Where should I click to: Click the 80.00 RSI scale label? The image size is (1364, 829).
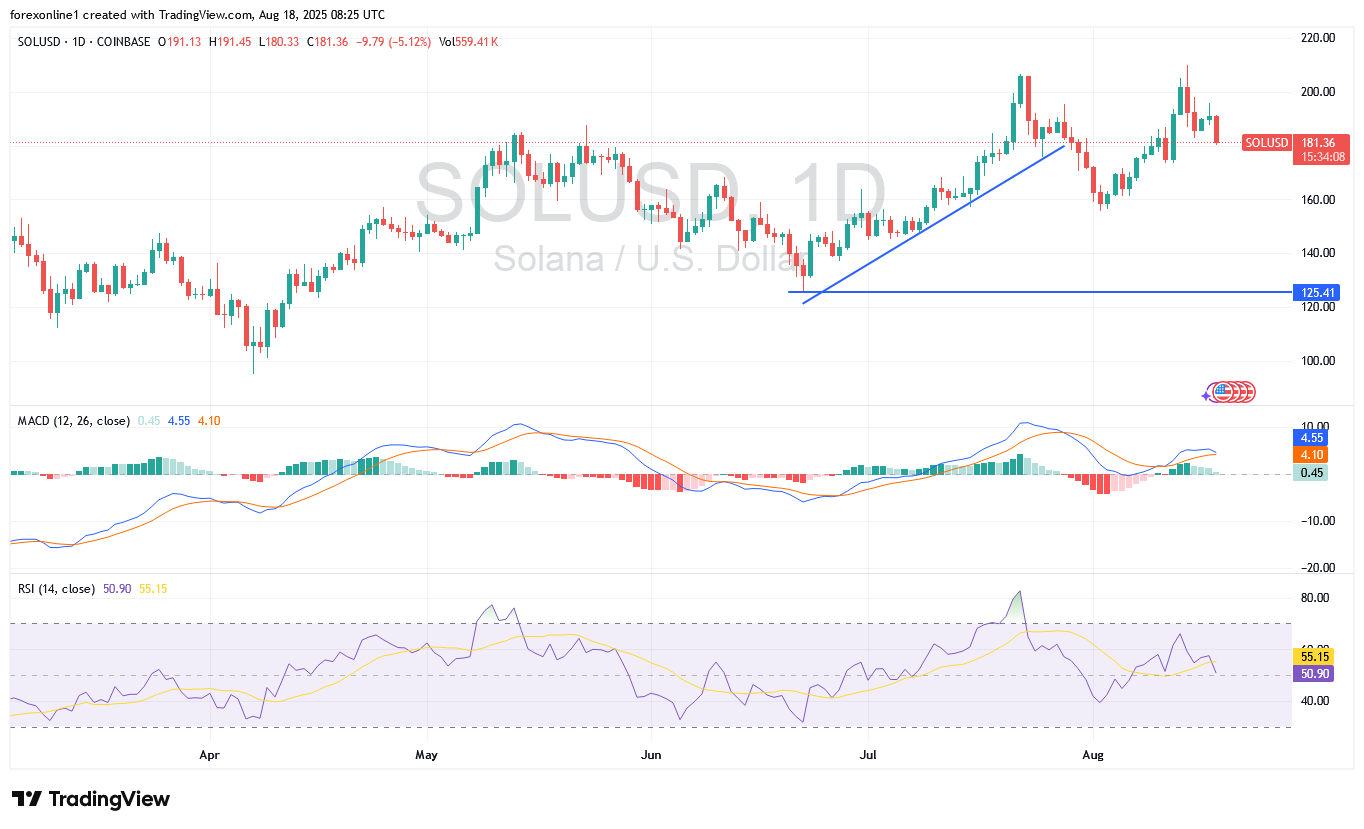click(x=1314, y=598)
